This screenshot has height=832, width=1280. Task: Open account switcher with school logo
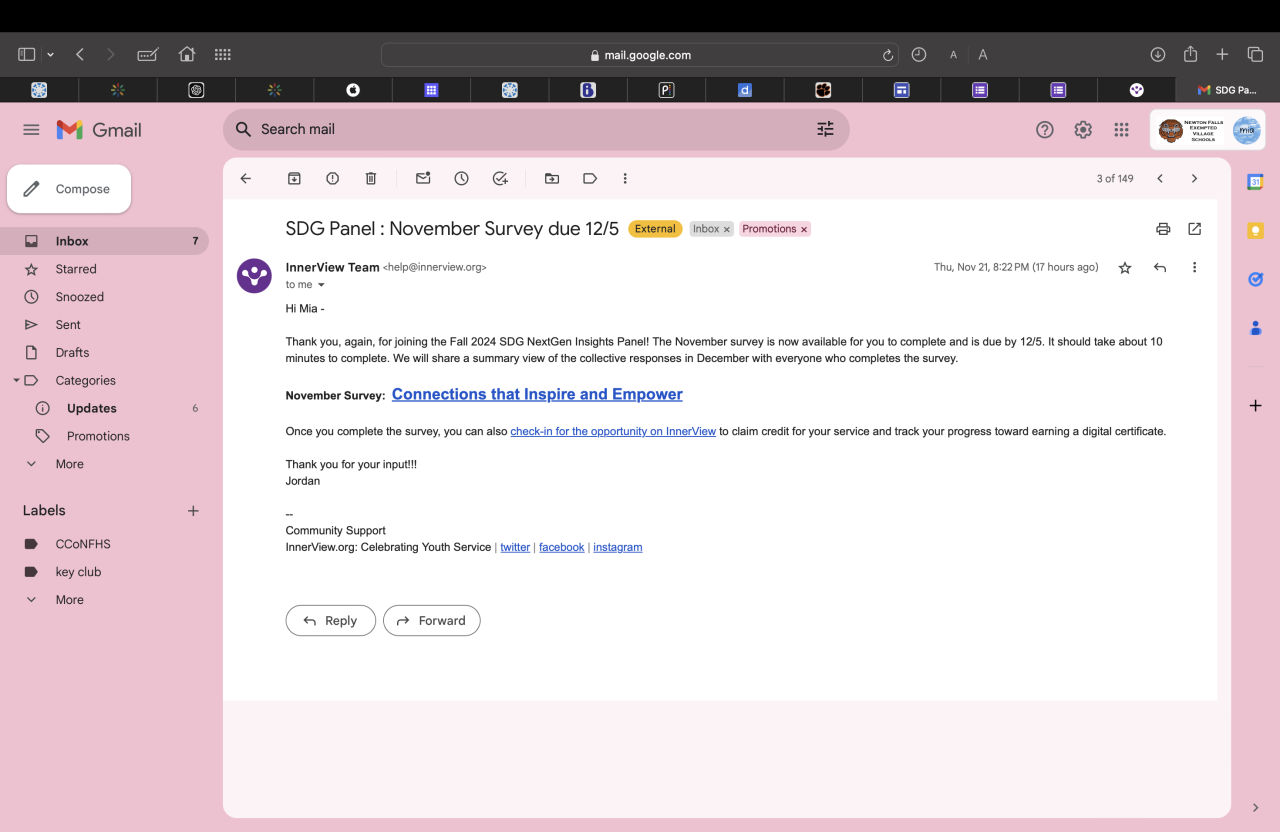[x=1208, y=130]
